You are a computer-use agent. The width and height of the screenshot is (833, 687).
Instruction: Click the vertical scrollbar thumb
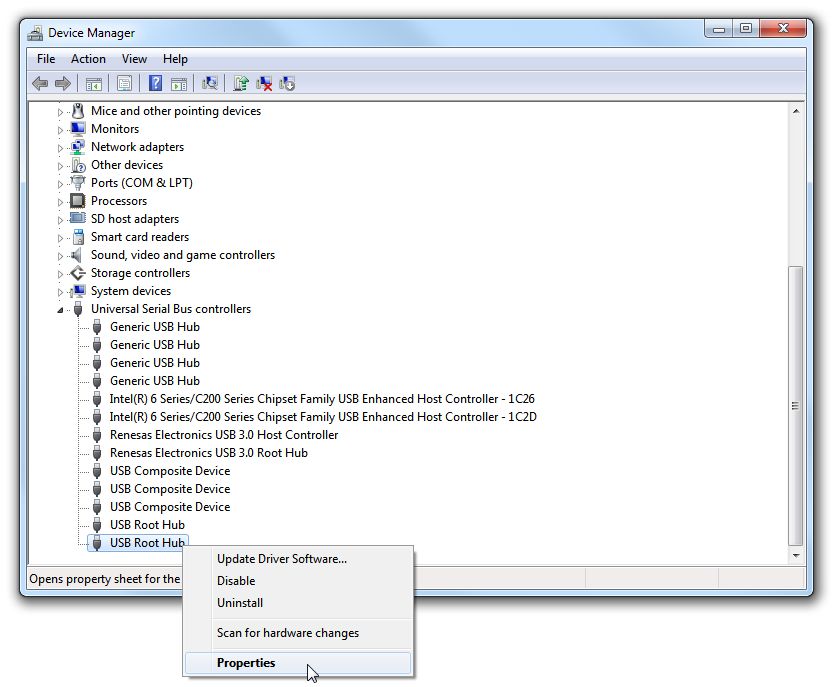tap(795, 406)
